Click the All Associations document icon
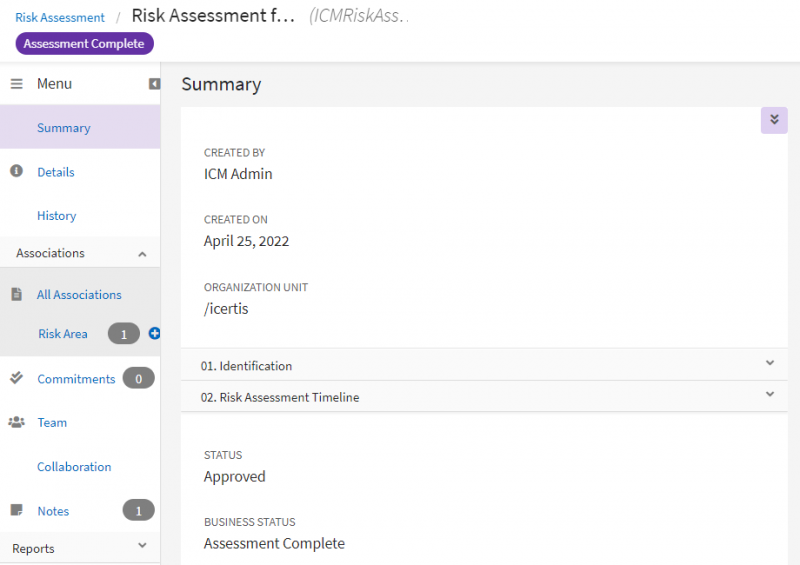Viewport: 800px width, 565px height. pyautogui.click(x=16, y=294)
